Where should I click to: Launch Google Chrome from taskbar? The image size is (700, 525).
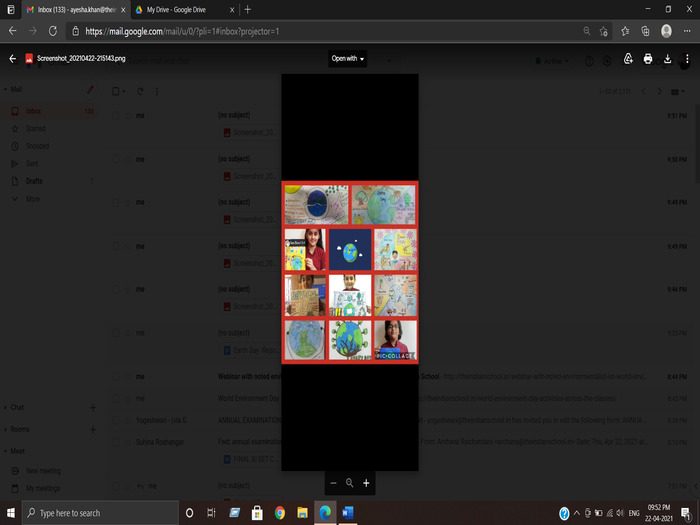point(280,513)
